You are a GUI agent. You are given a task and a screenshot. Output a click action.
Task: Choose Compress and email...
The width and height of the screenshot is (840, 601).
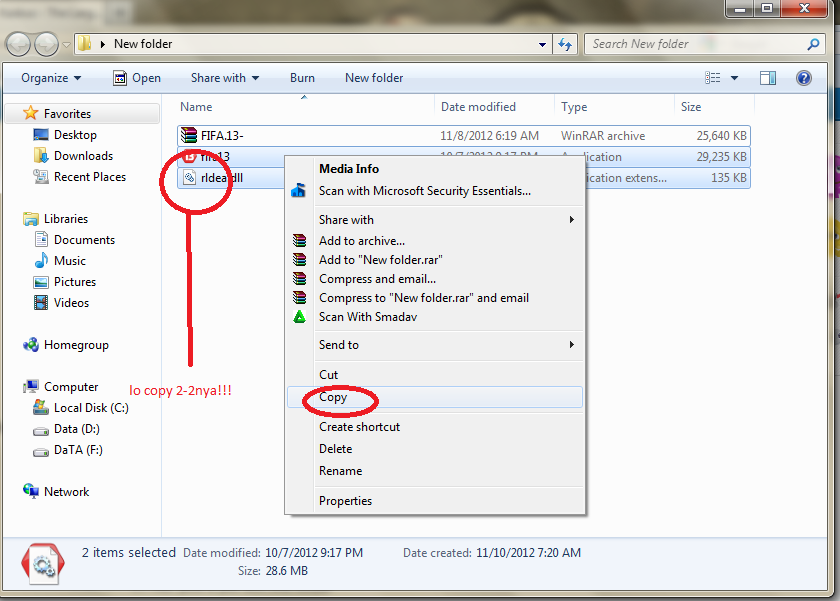click(434, 279)
